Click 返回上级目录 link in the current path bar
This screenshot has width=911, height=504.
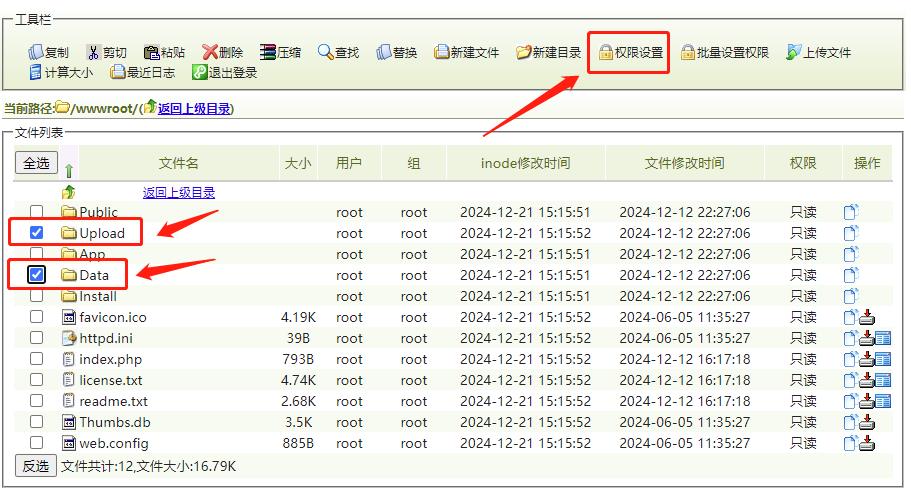[x=194, y=108]
